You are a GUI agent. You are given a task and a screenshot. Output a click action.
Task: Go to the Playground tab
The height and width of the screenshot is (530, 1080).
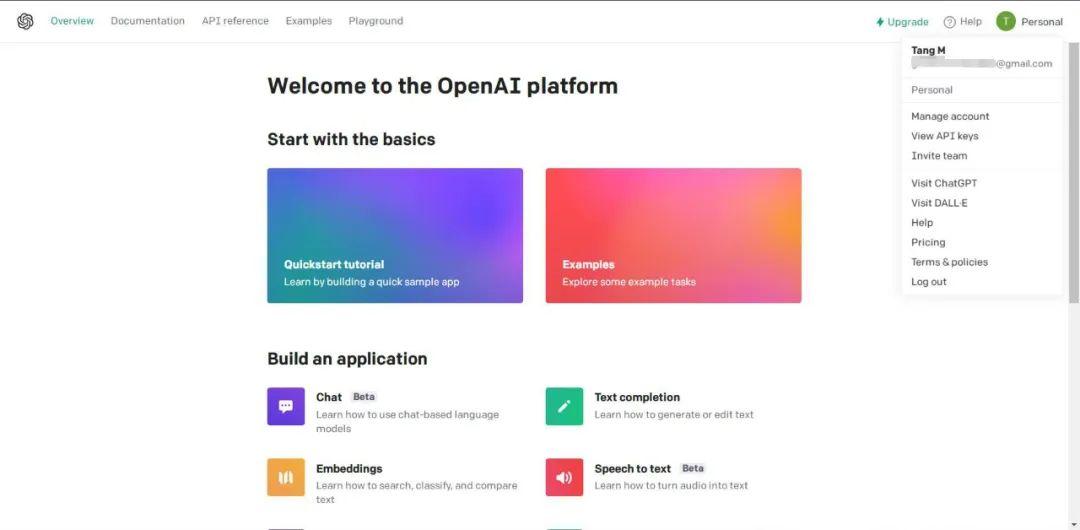click(x=376, y=21)
